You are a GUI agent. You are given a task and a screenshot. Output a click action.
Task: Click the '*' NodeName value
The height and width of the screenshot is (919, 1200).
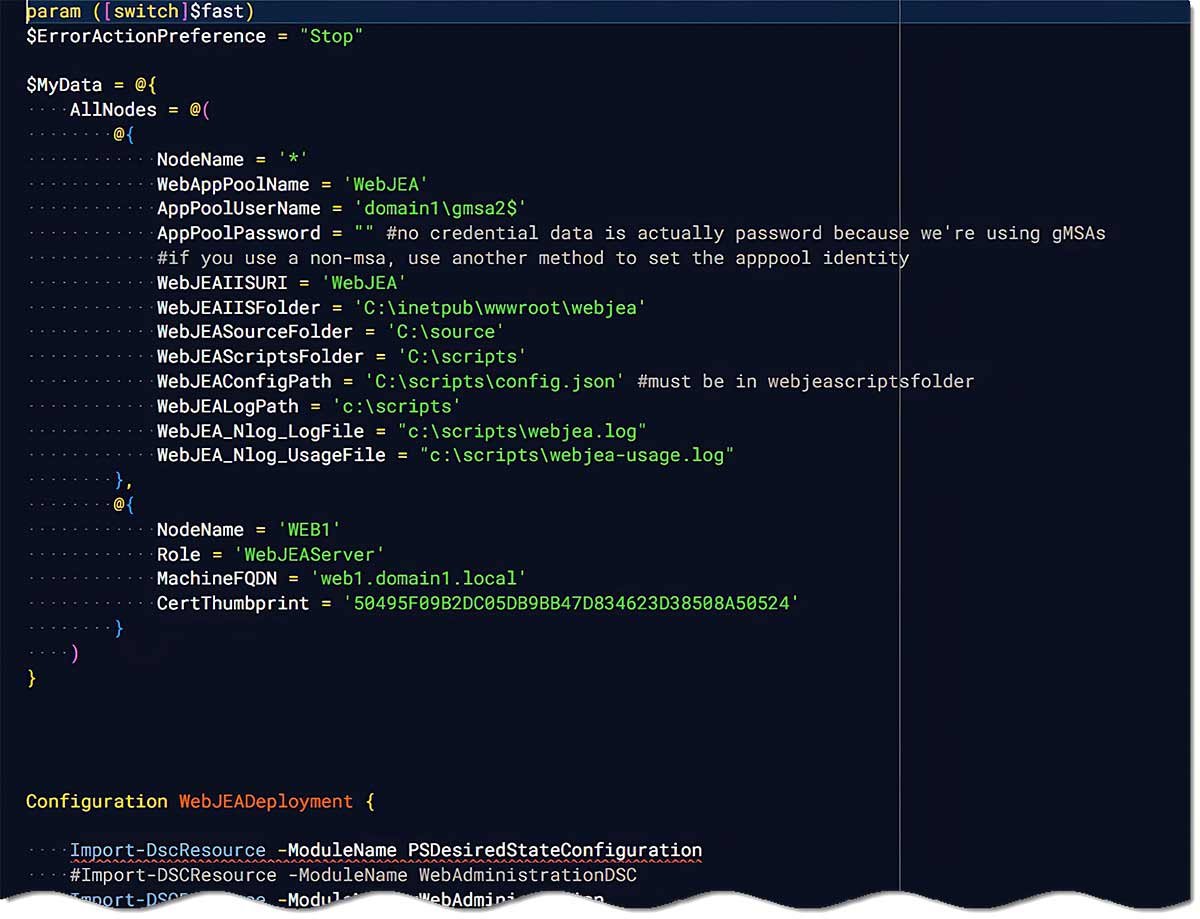point(292,159)
